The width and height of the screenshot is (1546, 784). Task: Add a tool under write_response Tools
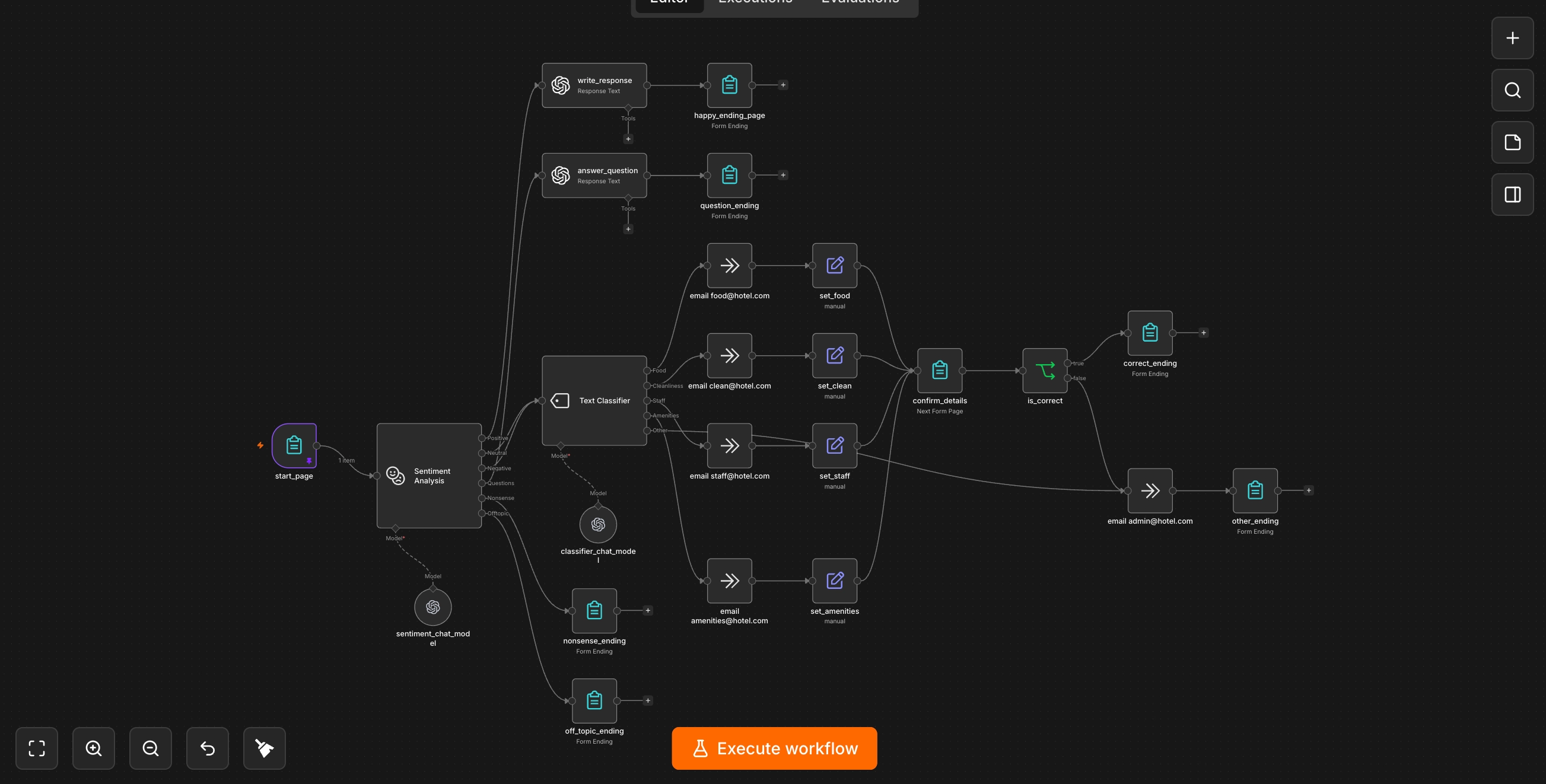coord(628,139)
